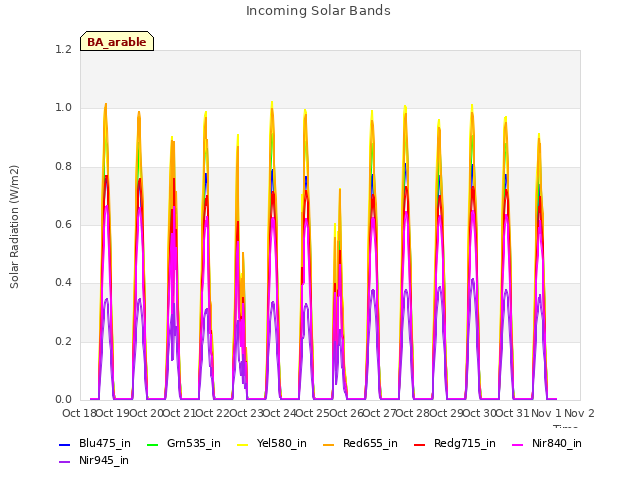The height and width of the screenshot is (480, 640).
Task: Select the Yel580_in legend label
Action: (x=282, y=443)
